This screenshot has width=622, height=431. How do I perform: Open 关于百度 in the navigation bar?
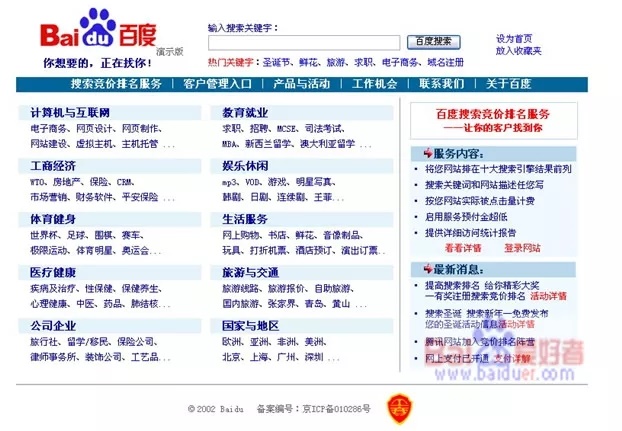(509, 84)
